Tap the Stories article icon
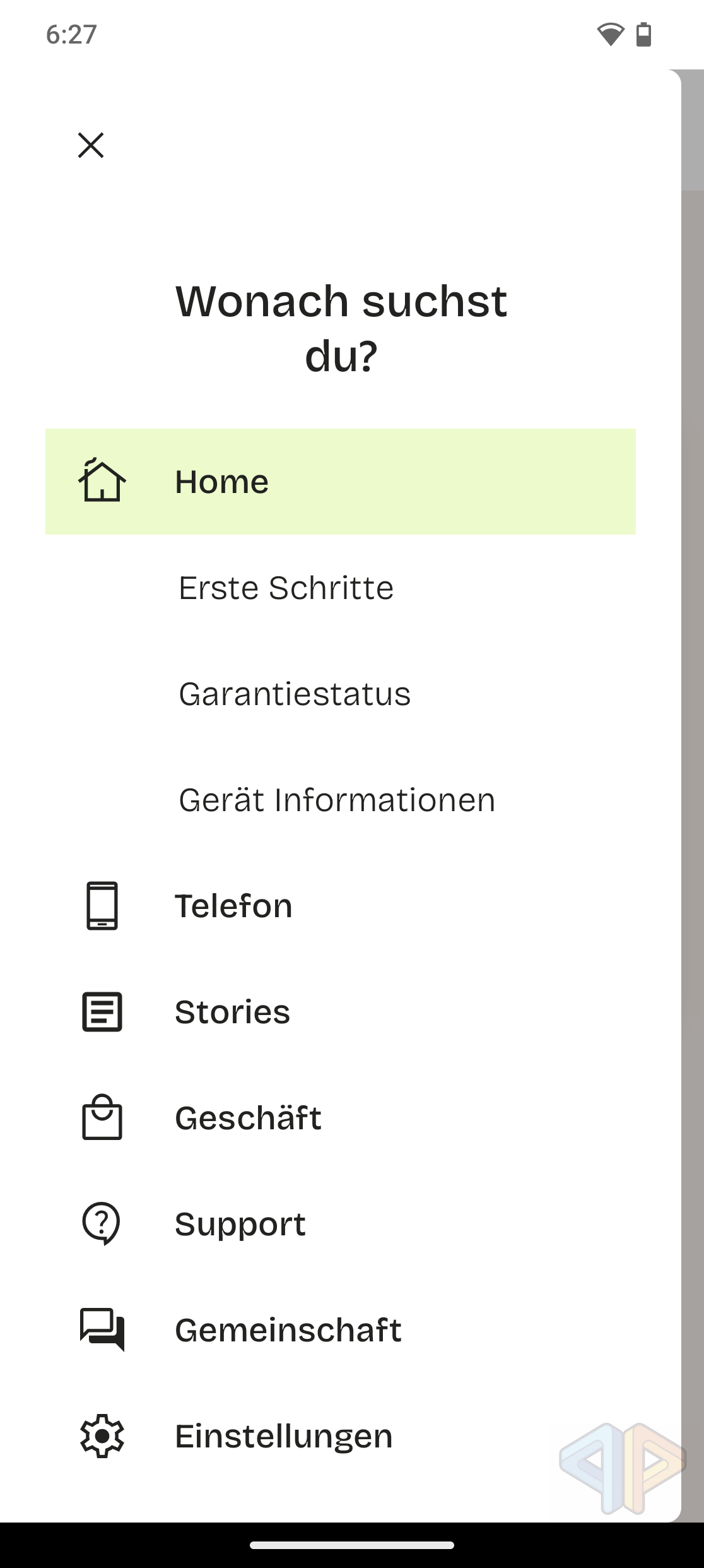 click(x=102, y=1012)
